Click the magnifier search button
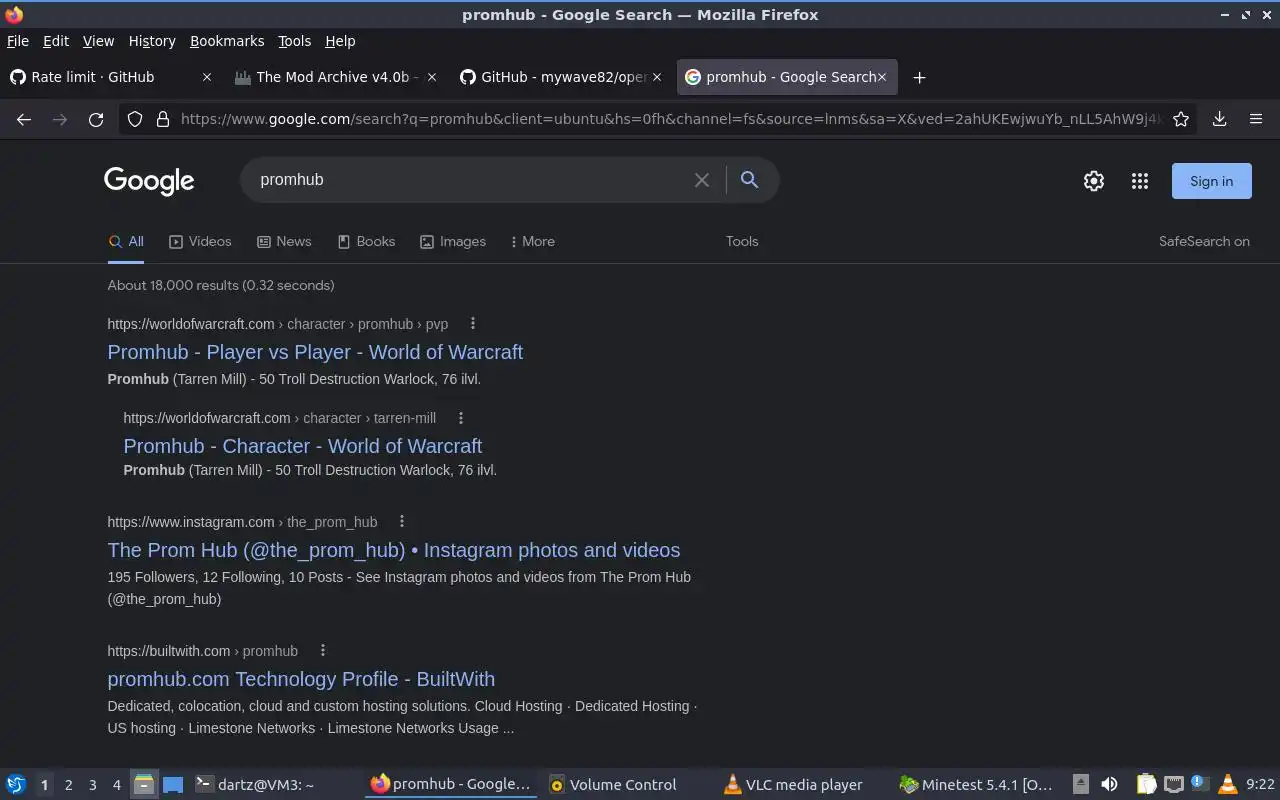This screenshot has width=1280, height=800. pyautogui.click(x=749, y=180)
